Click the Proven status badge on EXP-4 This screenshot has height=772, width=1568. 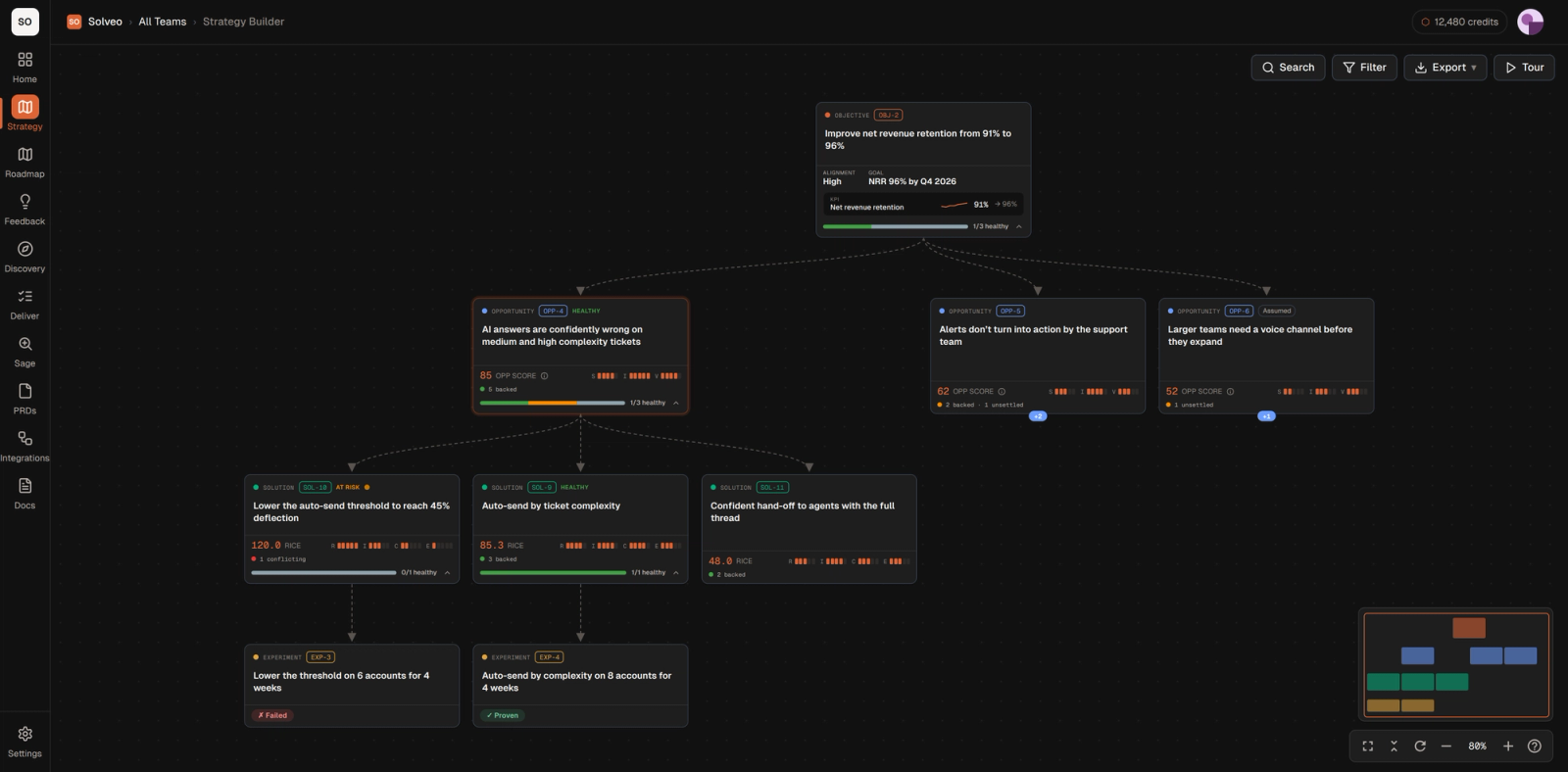tap(503, 715)
